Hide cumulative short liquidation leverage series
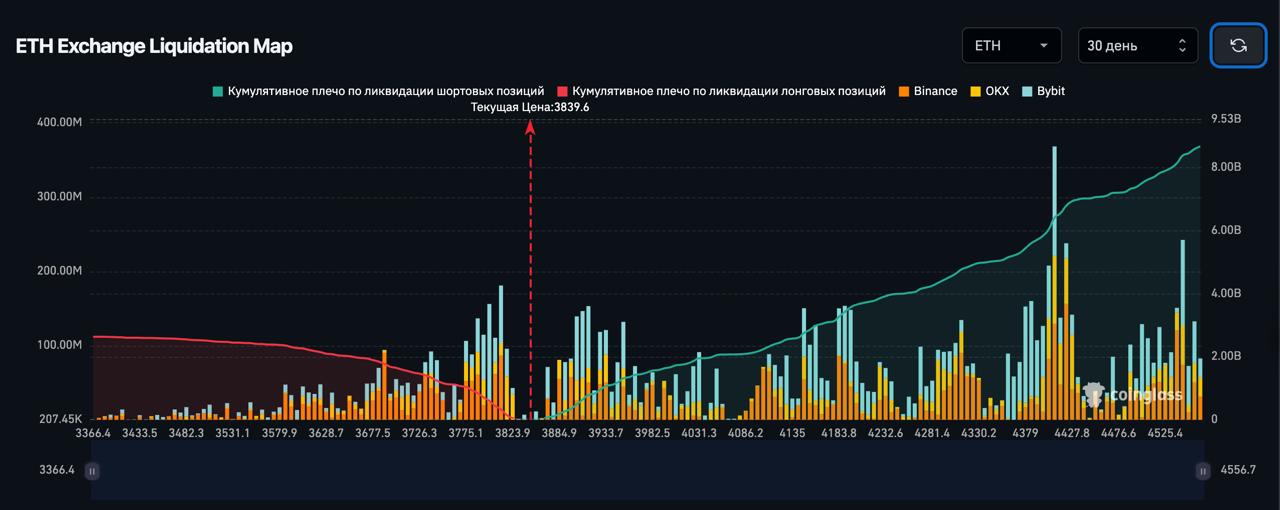 click(x=378, y=91)
